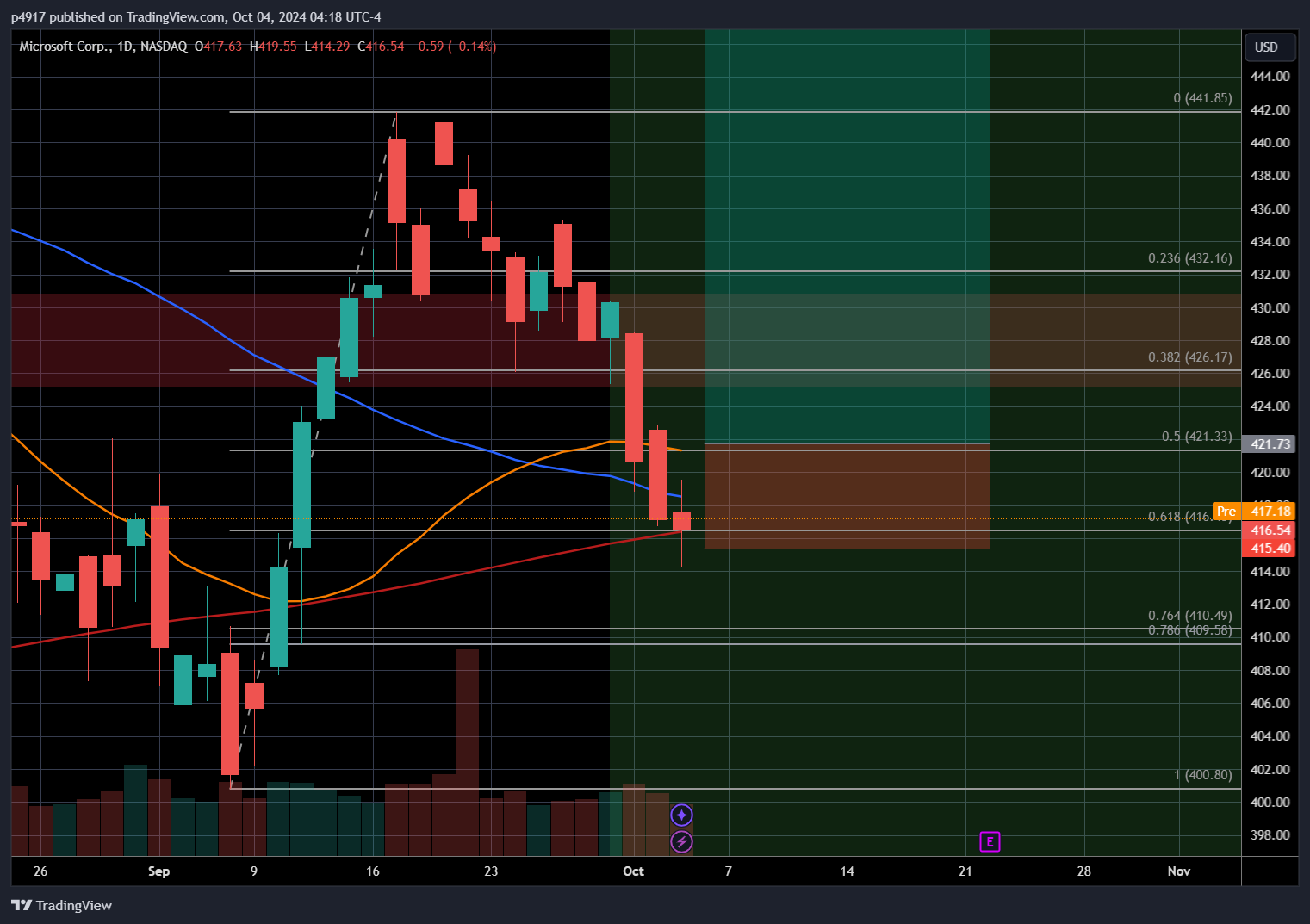Click date 21 on the time axis
Viewport: 1310px width, 924px height.
(x=965, y=871)
